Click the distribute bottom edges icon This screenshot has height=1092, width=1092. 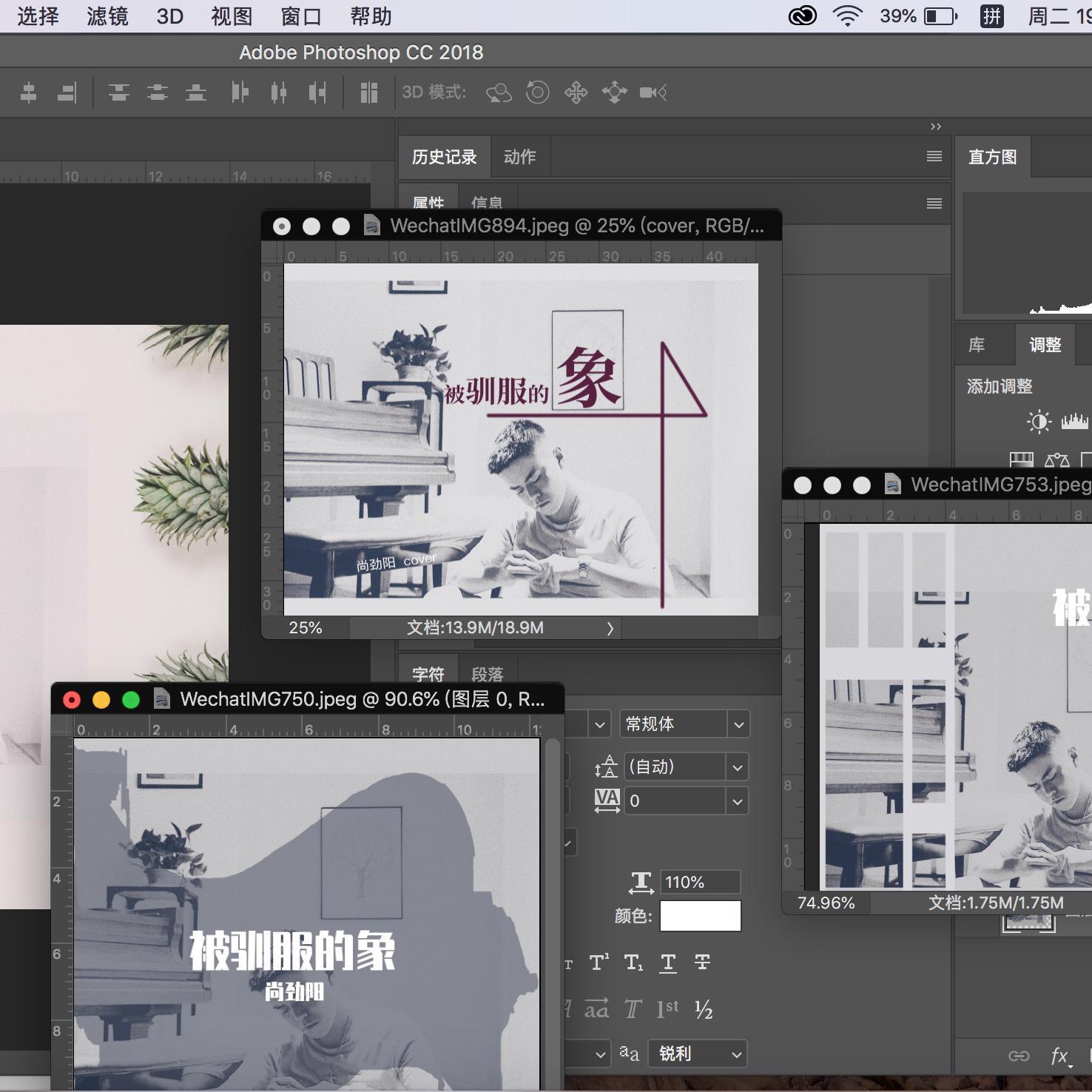pyautogui.click(x=196, y=92)
